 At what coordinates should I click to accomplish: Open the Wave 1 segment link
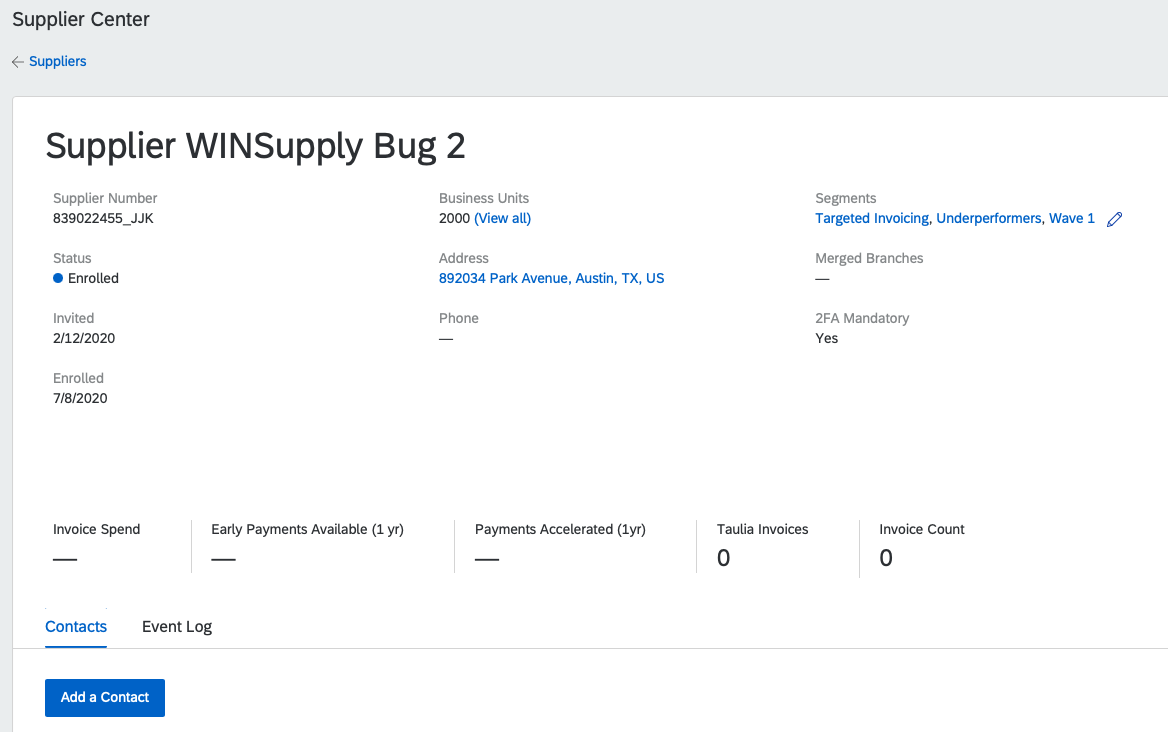tap(1072, 218)
